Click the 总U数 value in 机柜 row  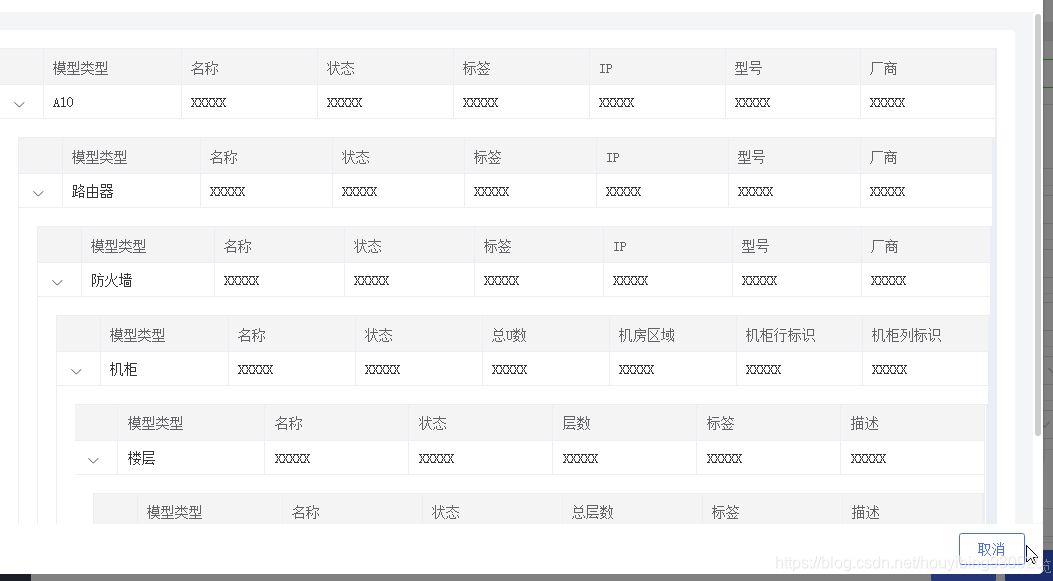coord(509,369)
